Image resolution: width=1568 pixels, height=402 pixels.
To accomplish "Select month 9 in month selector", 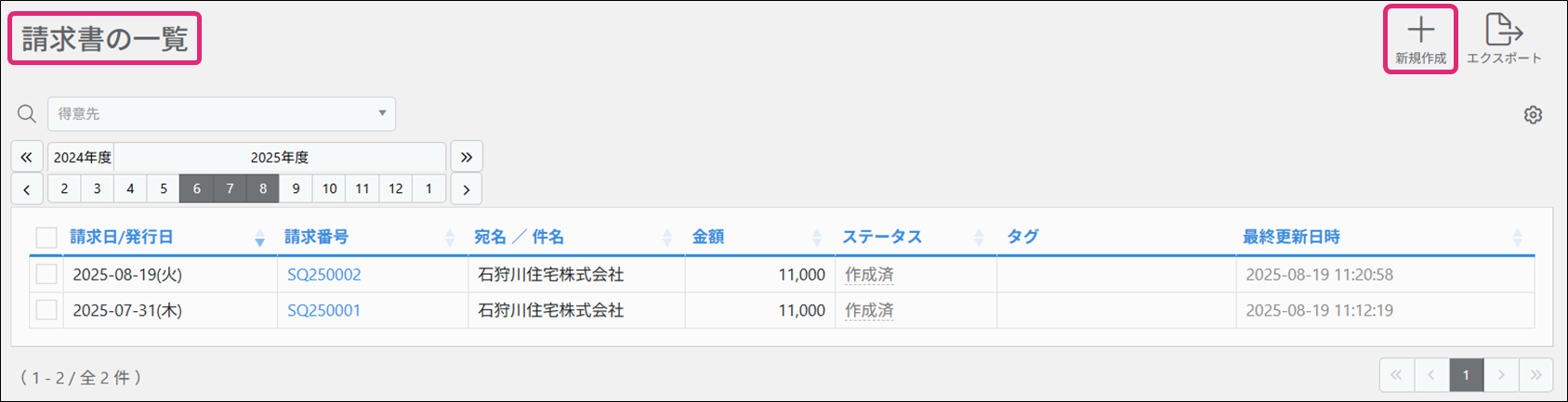I will [296, 188].
